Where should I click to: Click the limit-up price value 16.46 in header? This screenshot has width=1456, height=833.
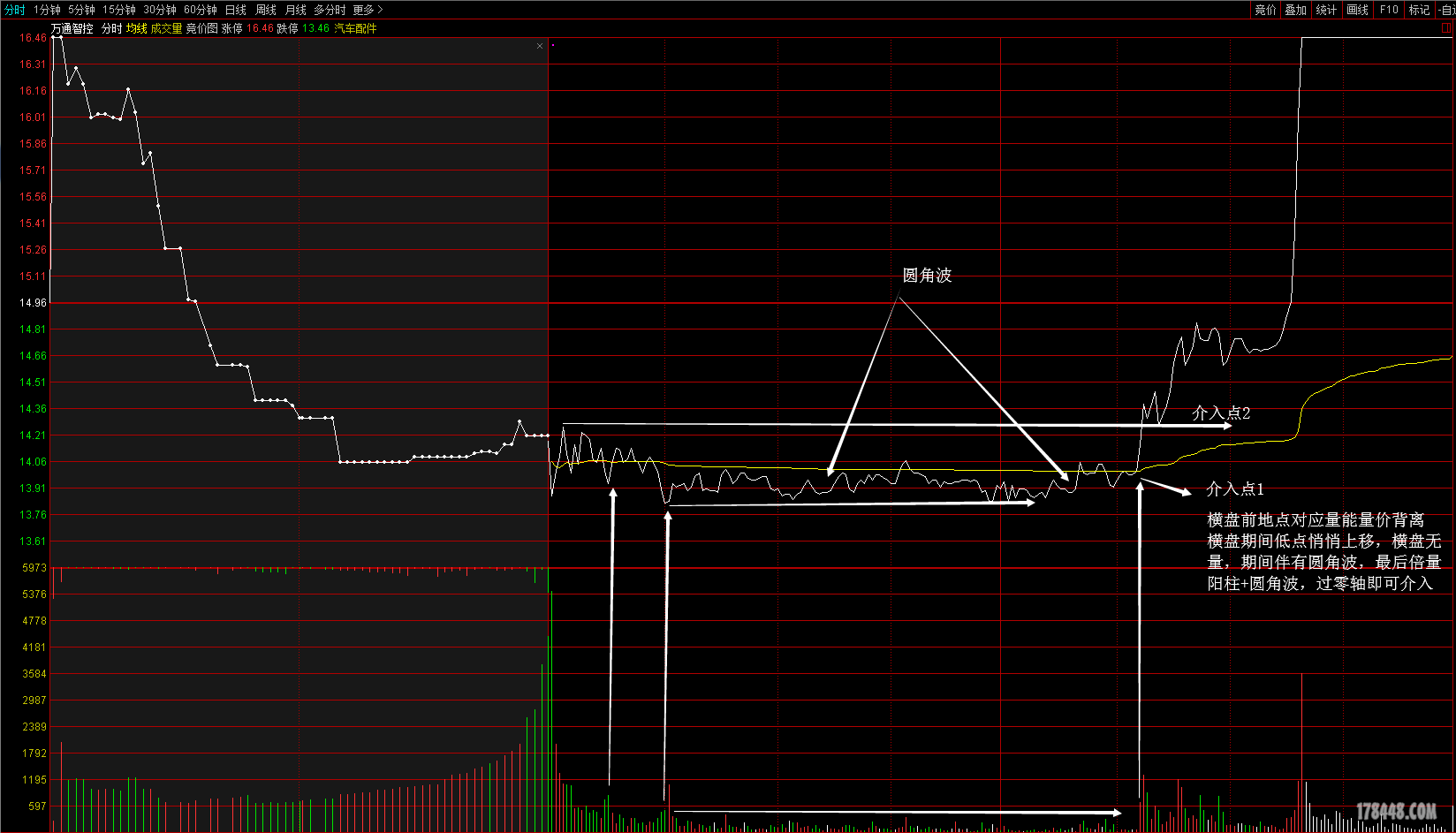click(x=261, y=28)
